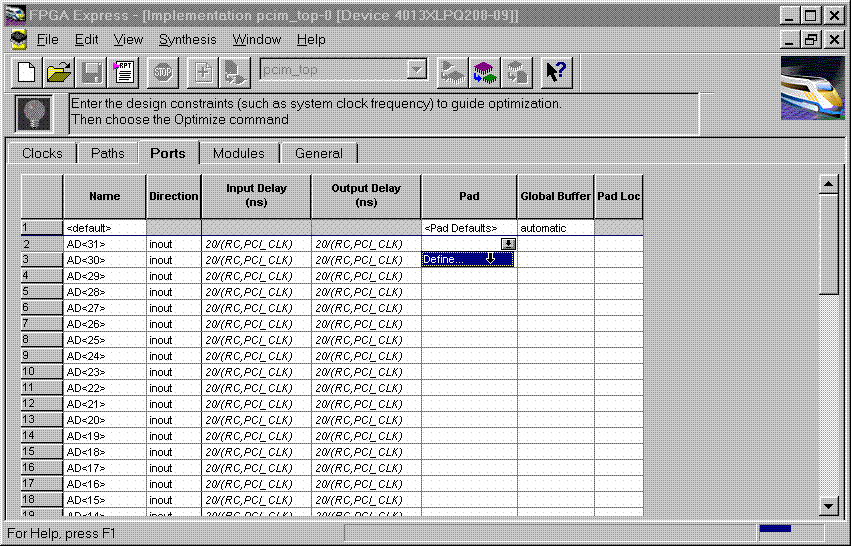Open the report (RPT) viewer icon

[x=124, y=72]
